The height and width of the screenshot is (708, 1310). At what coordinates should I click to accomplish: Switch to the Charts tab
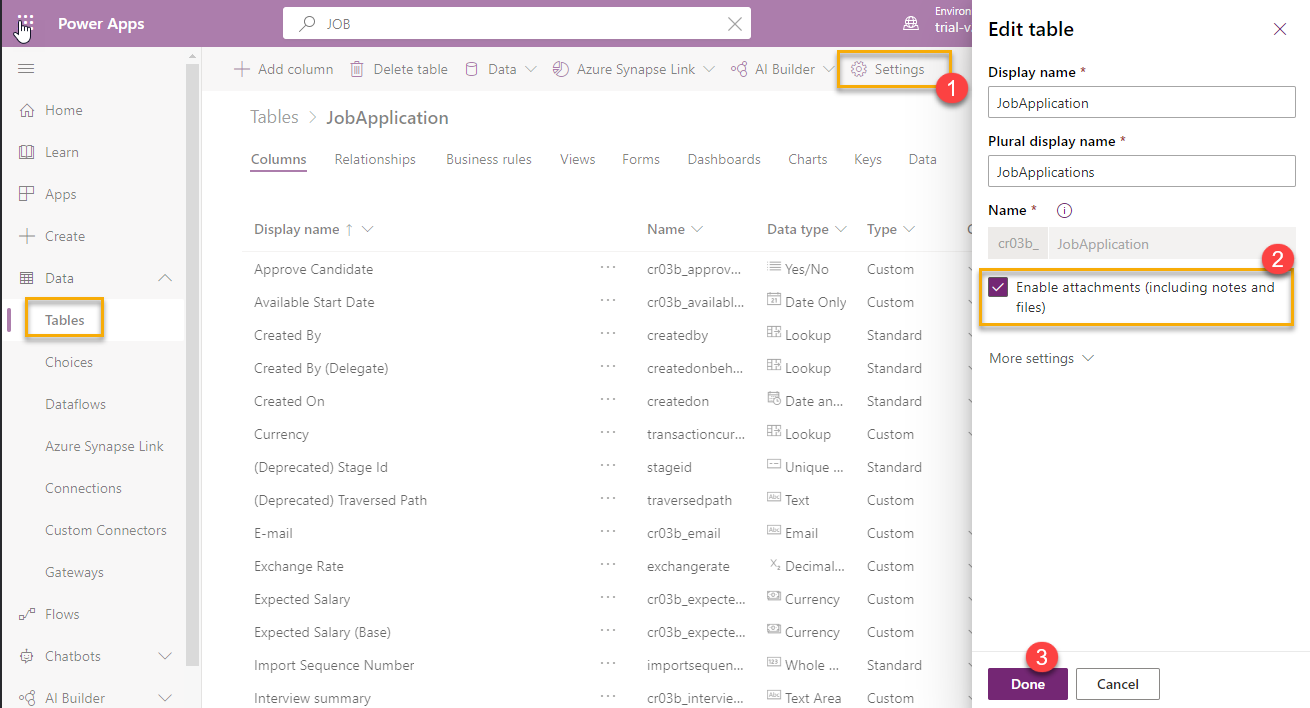click(808, 159)
